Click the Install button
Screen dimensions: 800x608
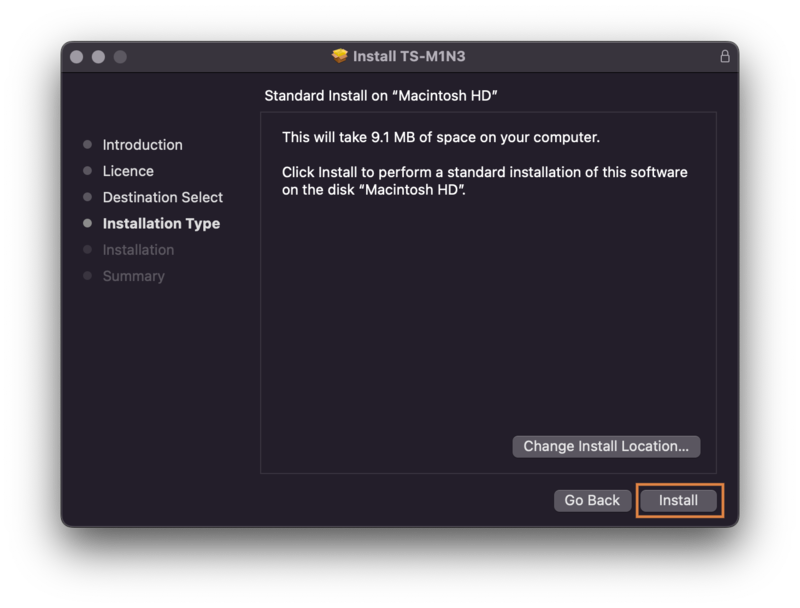pos(678,500)
